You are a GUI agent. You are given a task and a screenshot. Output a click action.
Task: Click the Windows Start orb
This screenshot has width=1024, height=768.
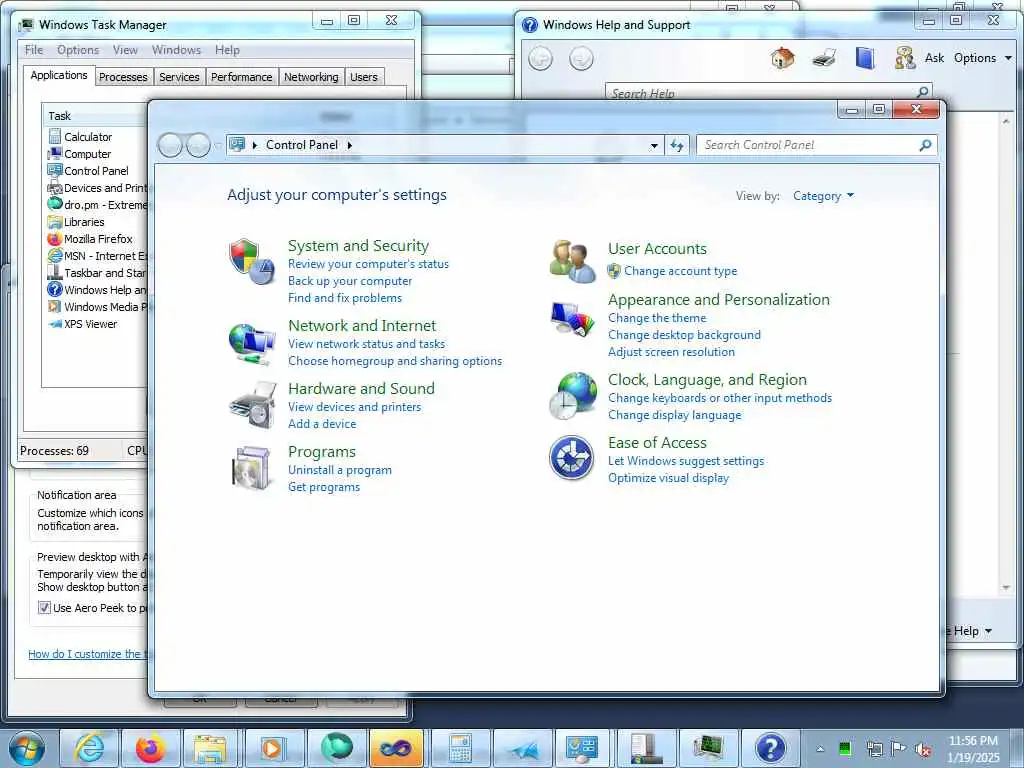[27, 749]
